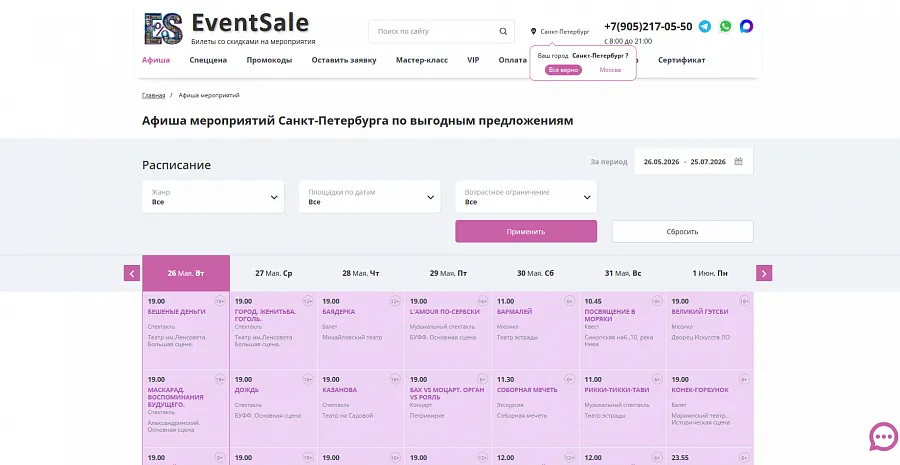900x465 pixels.
Task: Open the Оставить заявку menu item
Action: coord(344,60)
